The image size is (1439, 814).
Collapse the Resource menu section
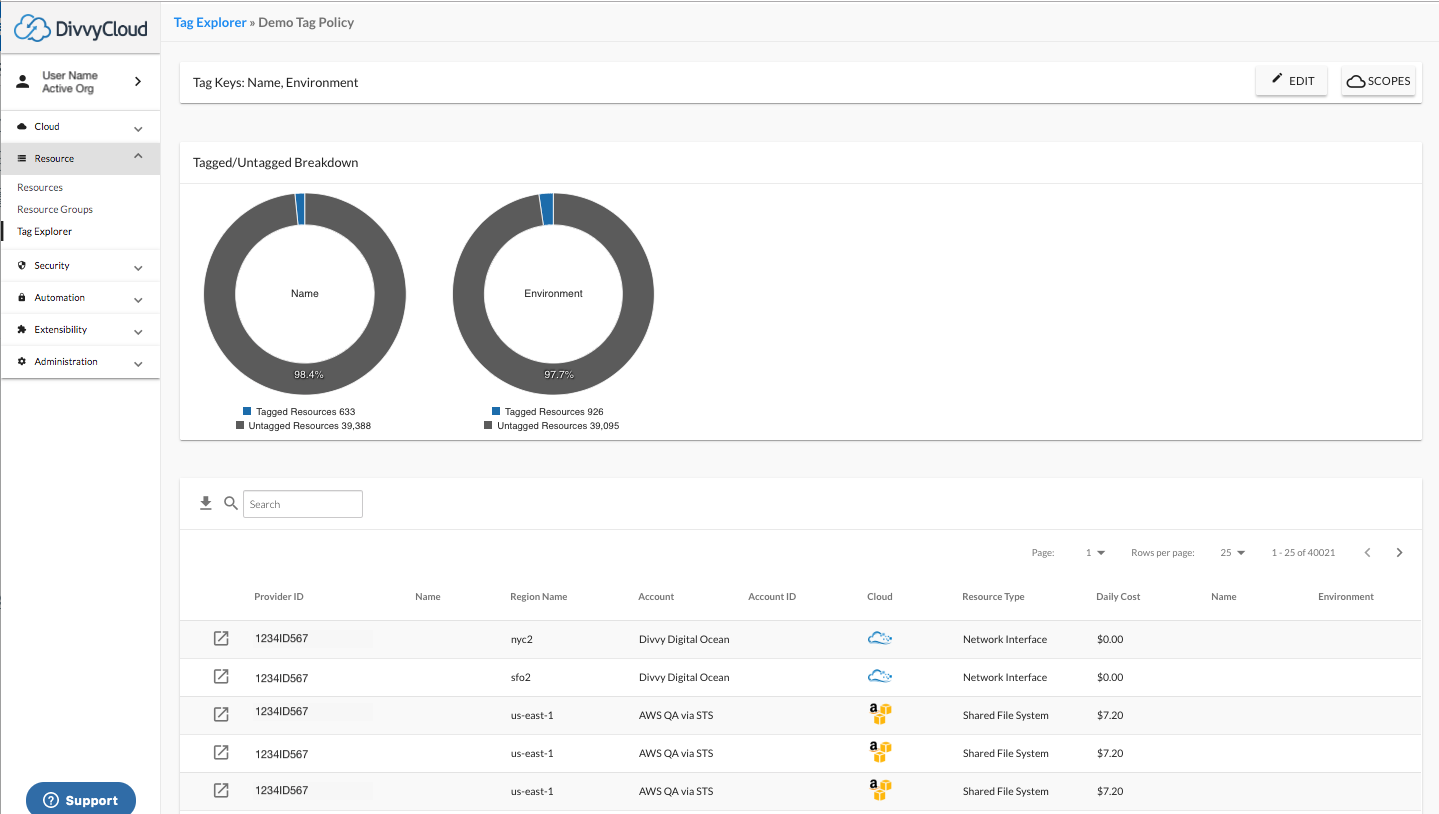tap(138, 157)
